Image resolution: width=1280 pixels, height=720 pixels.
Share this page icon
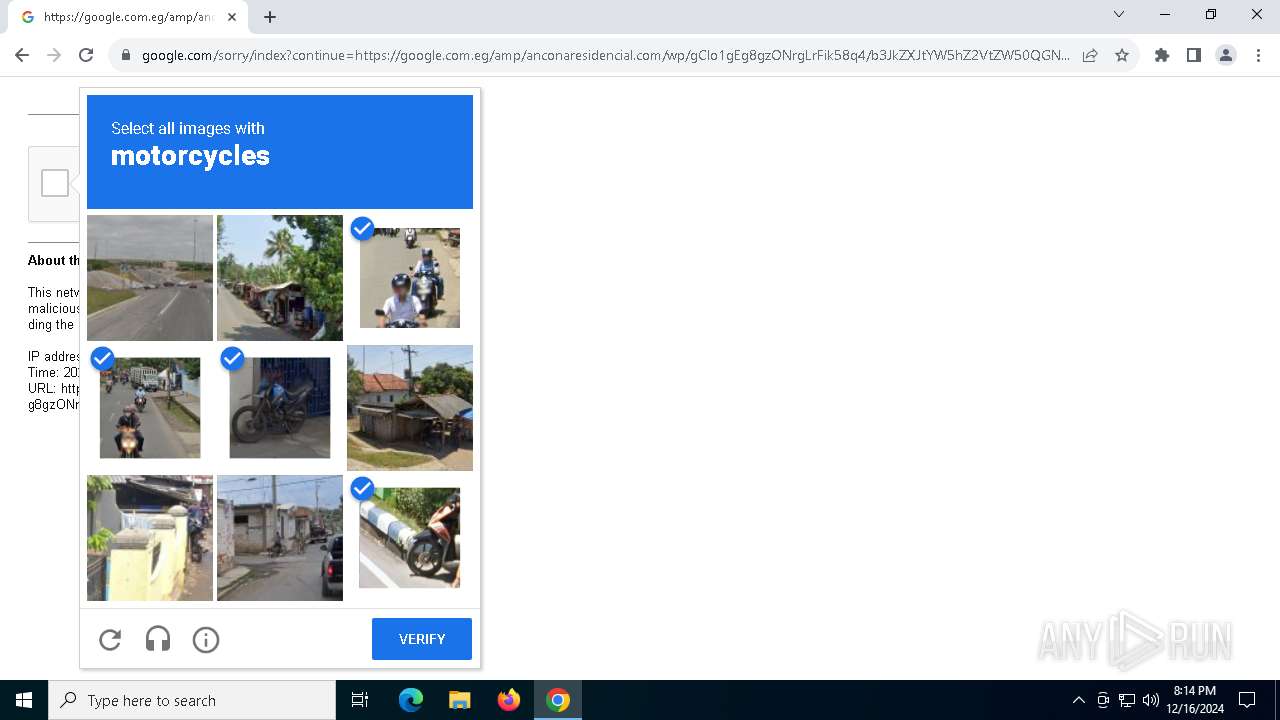point(1090,55)
